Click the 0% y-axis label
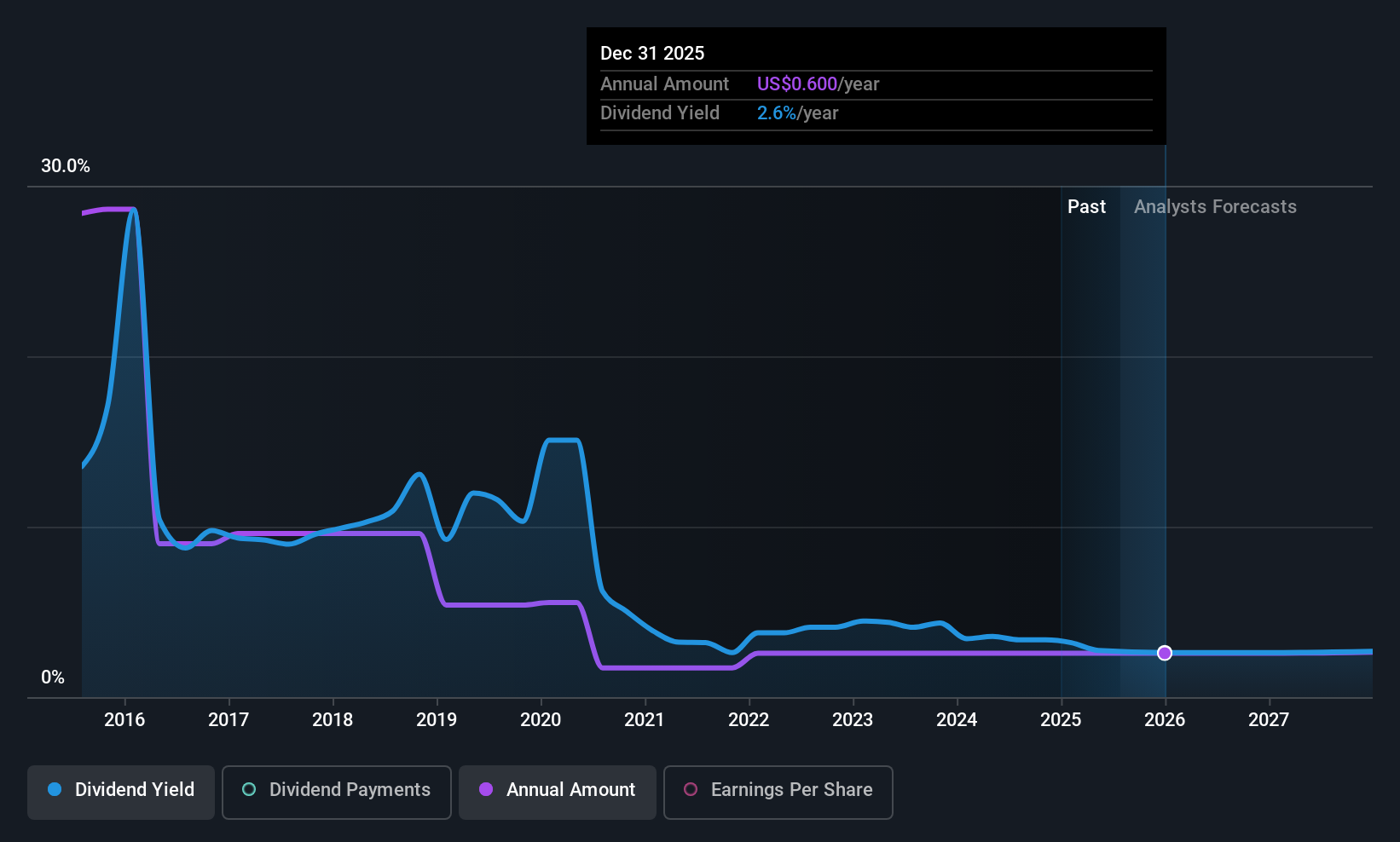 click(53, 678)
